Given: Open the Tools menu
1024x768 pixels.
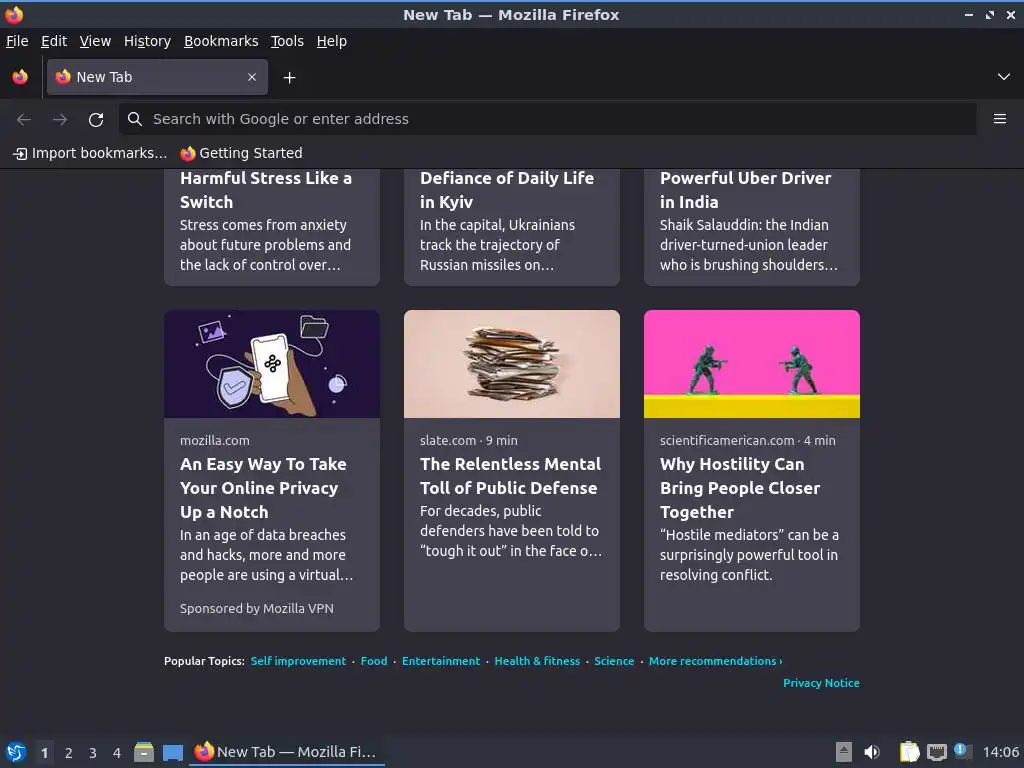Looking at the screenshot, I should (287, 41).
